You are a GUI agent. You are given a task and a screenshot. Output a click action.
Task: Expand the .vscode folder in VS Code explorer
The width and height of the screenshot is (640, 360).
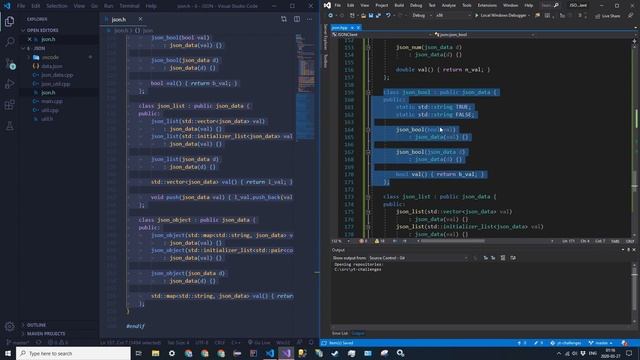pos(50,58)
